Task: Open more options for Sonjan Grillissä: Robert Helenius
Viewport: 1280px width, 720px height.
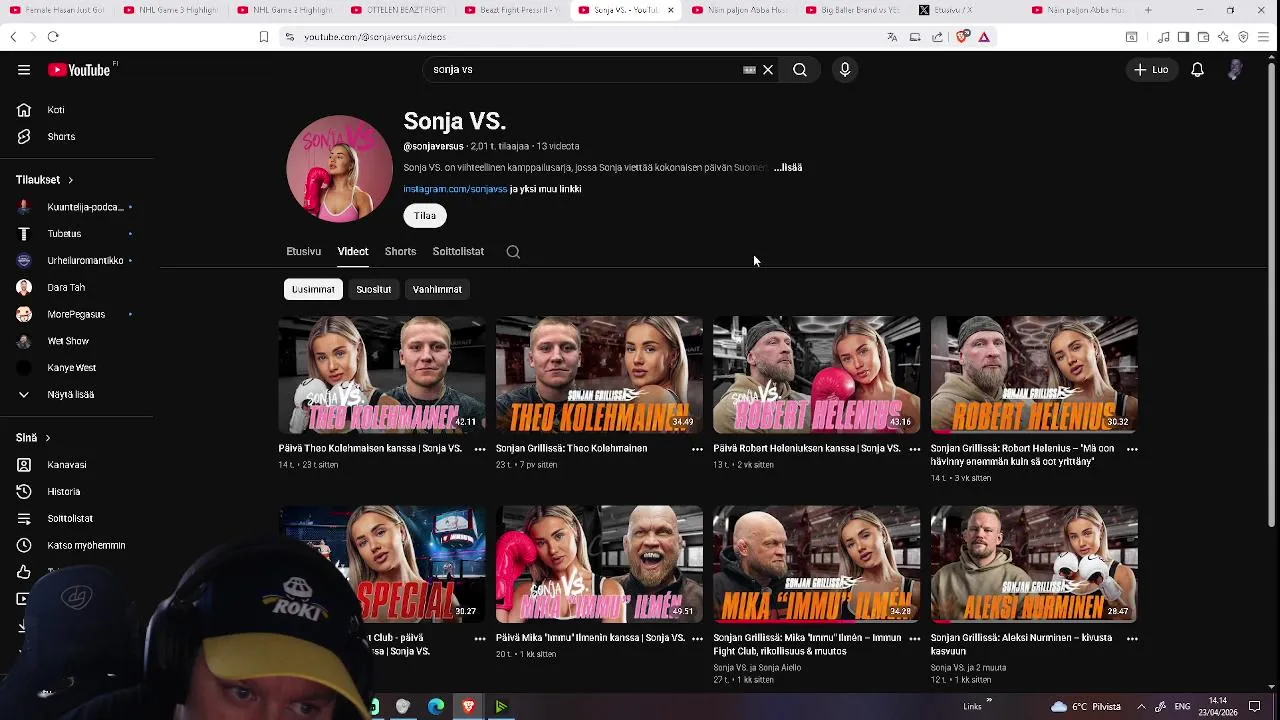Action: pos(1132,450)
